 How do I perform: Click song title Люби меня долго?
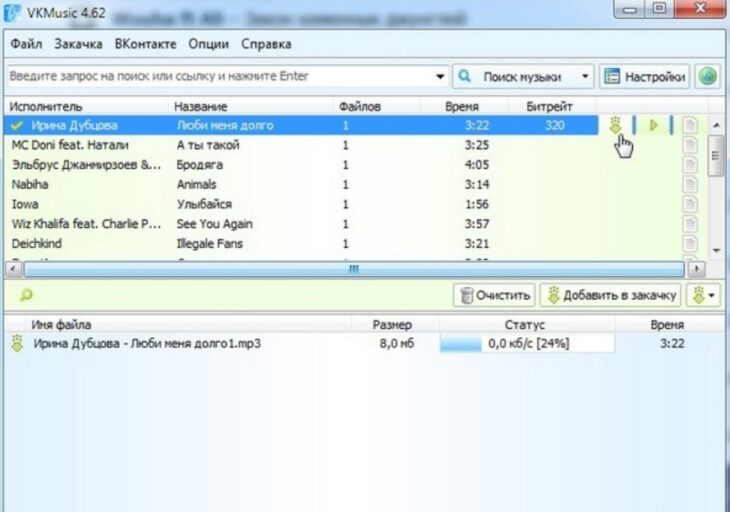tap(225, 125)
